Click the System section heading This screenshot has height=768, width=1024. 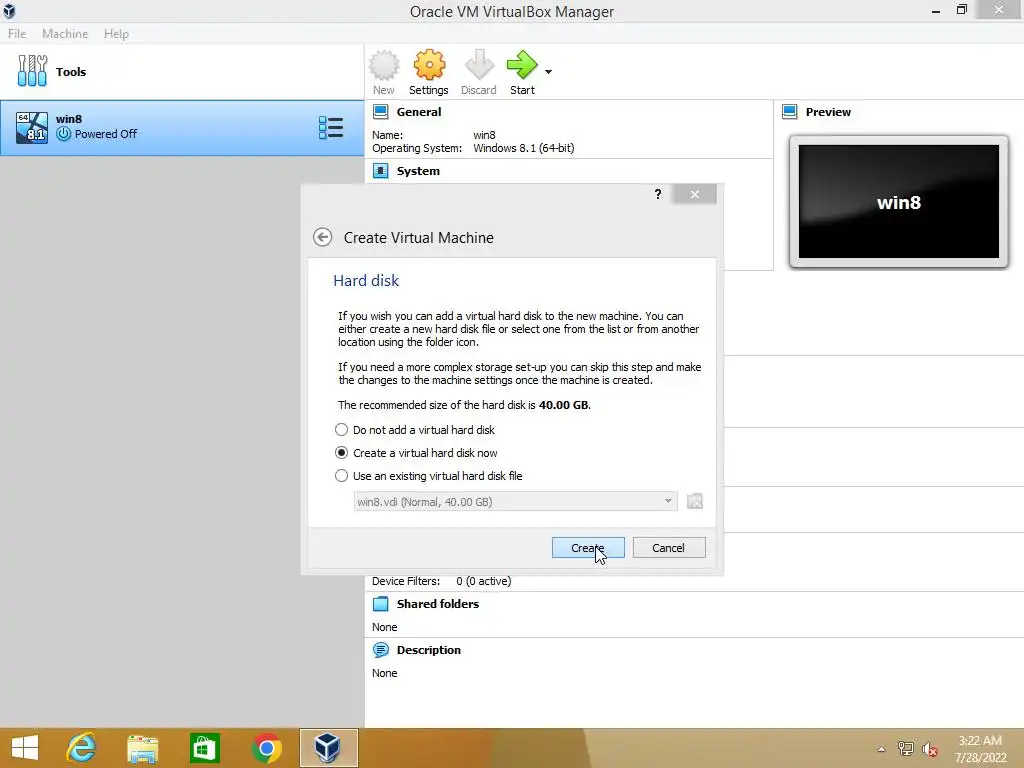pos(418,171)
